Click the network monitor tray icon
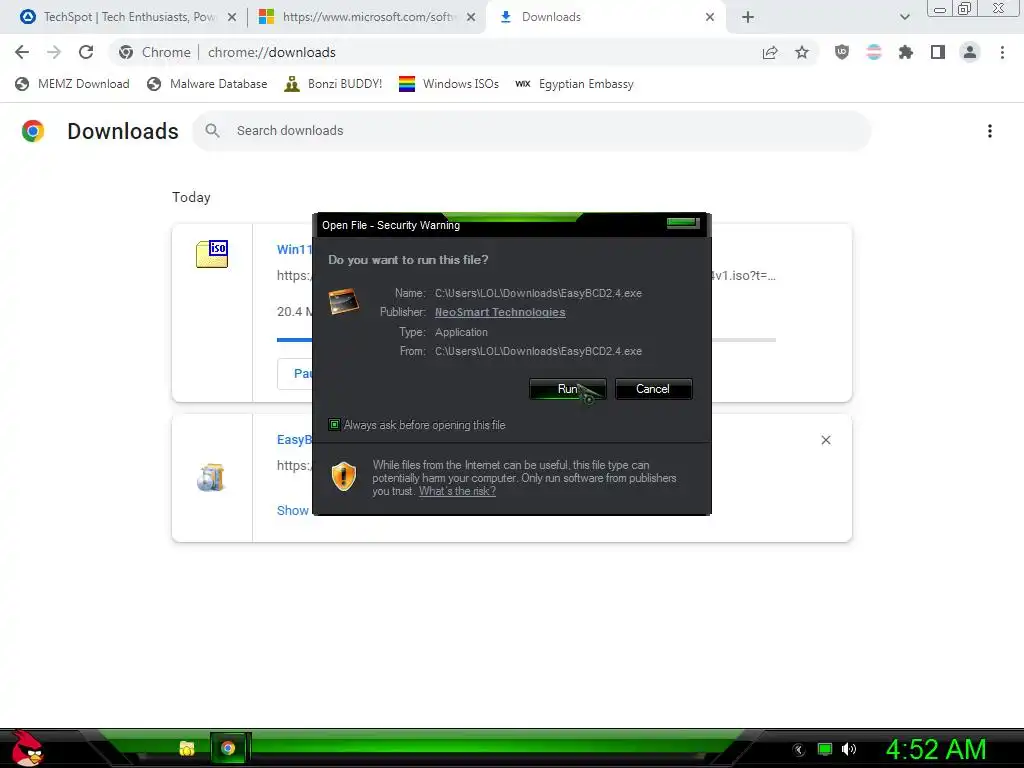The width and height of the screenshot is (1024, 768). (x=825, y=749)
